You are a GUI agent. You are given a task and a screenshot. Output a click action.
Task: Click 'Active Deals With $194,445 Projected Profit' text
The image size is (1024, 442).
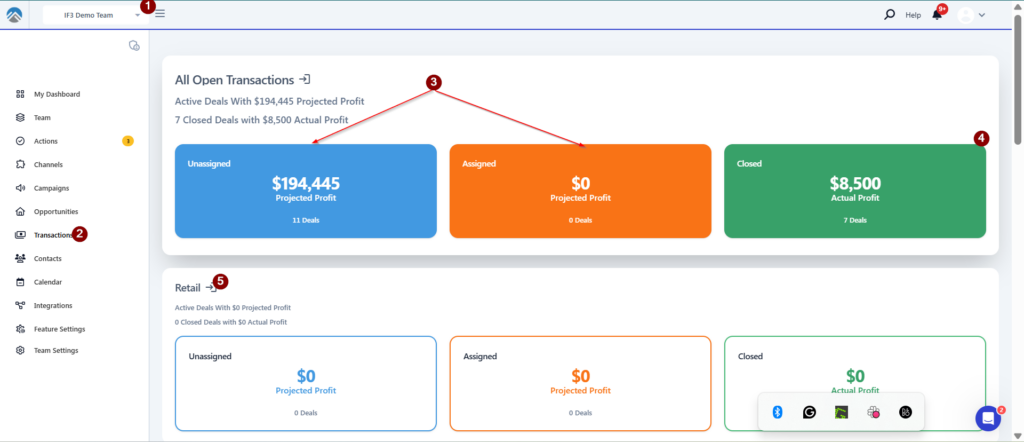click(270, 102)
